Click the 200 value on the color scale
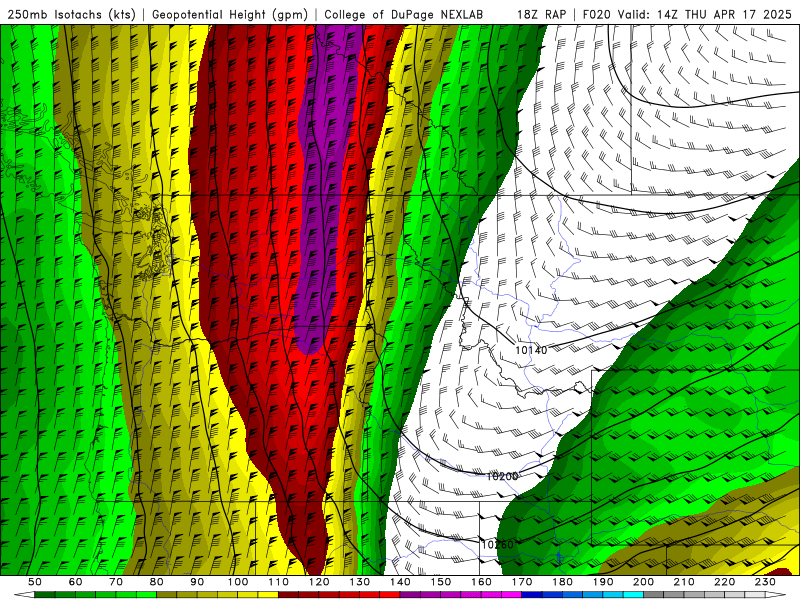 pos(643,582)
